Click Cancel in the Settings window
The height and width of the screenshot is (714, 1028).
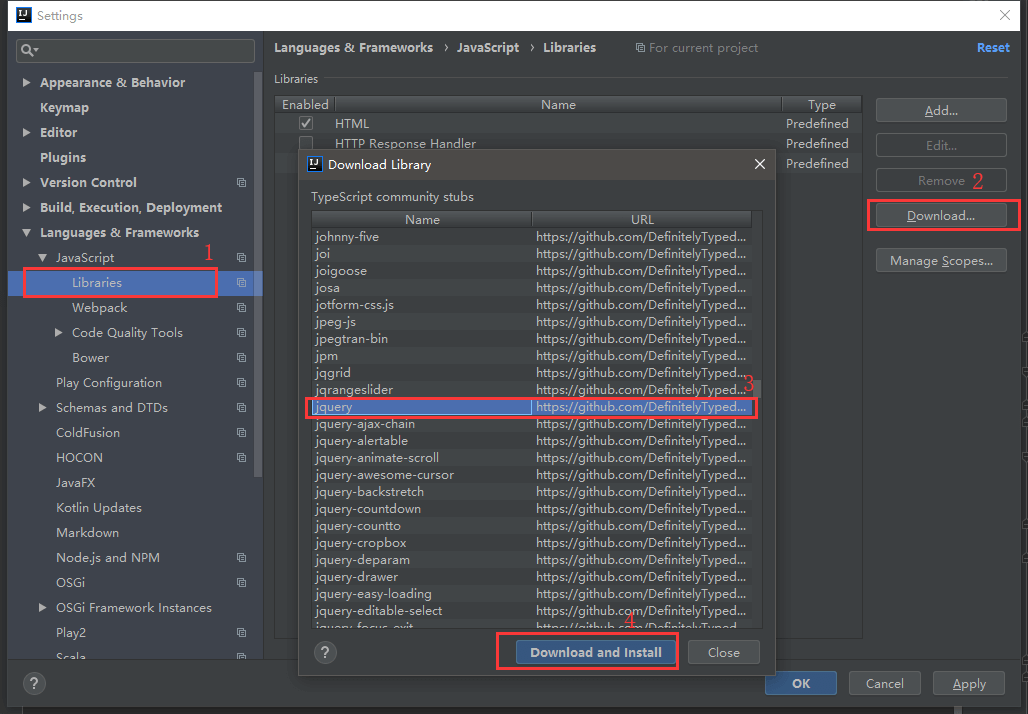pos(884,683)
